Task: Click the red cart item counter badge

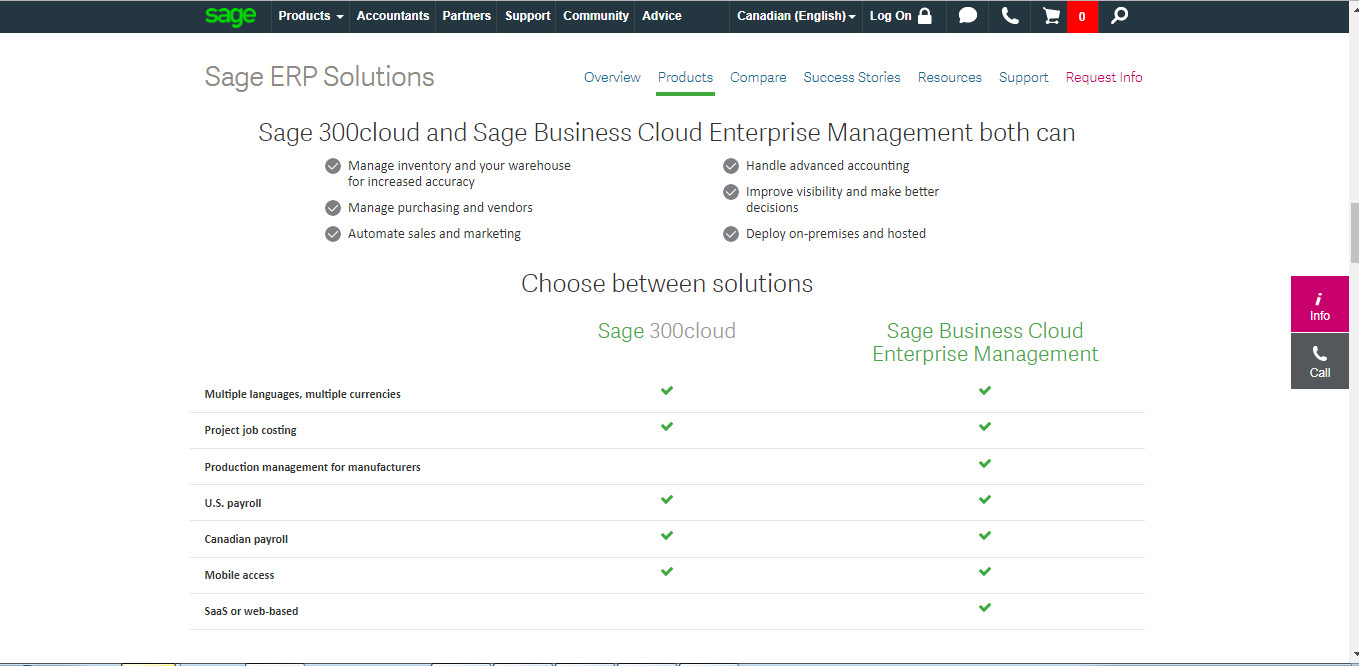Action: click(x=1082, y=16)
